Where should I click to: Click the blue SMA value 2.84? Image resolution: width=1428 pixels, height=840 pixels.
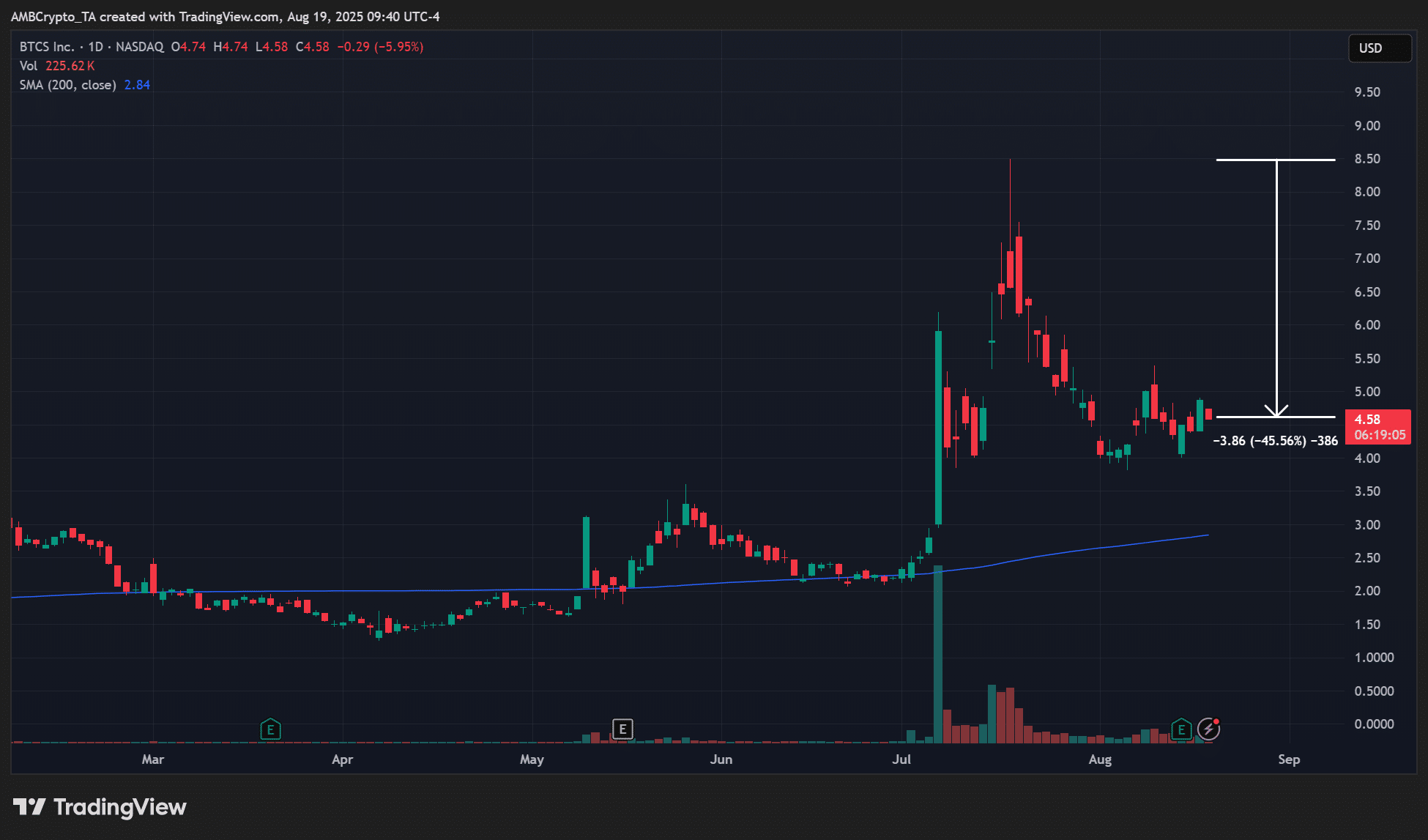(x=137, y=85)
